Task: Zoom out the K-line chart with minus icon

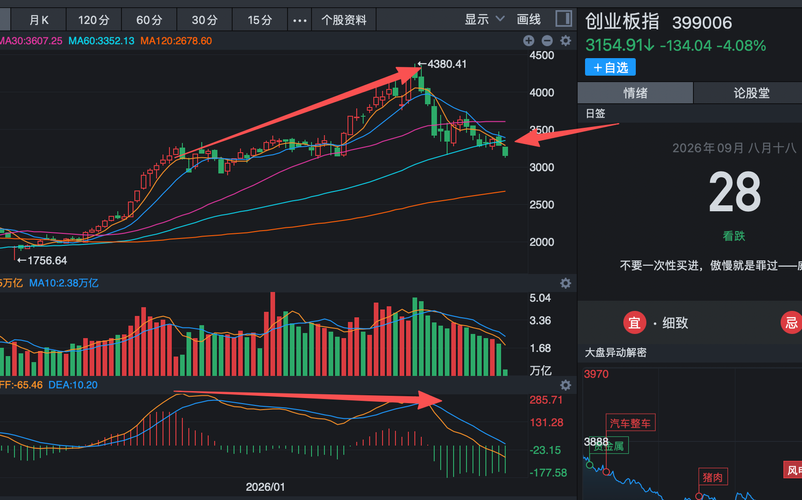Action: click(x=547, y=41)
